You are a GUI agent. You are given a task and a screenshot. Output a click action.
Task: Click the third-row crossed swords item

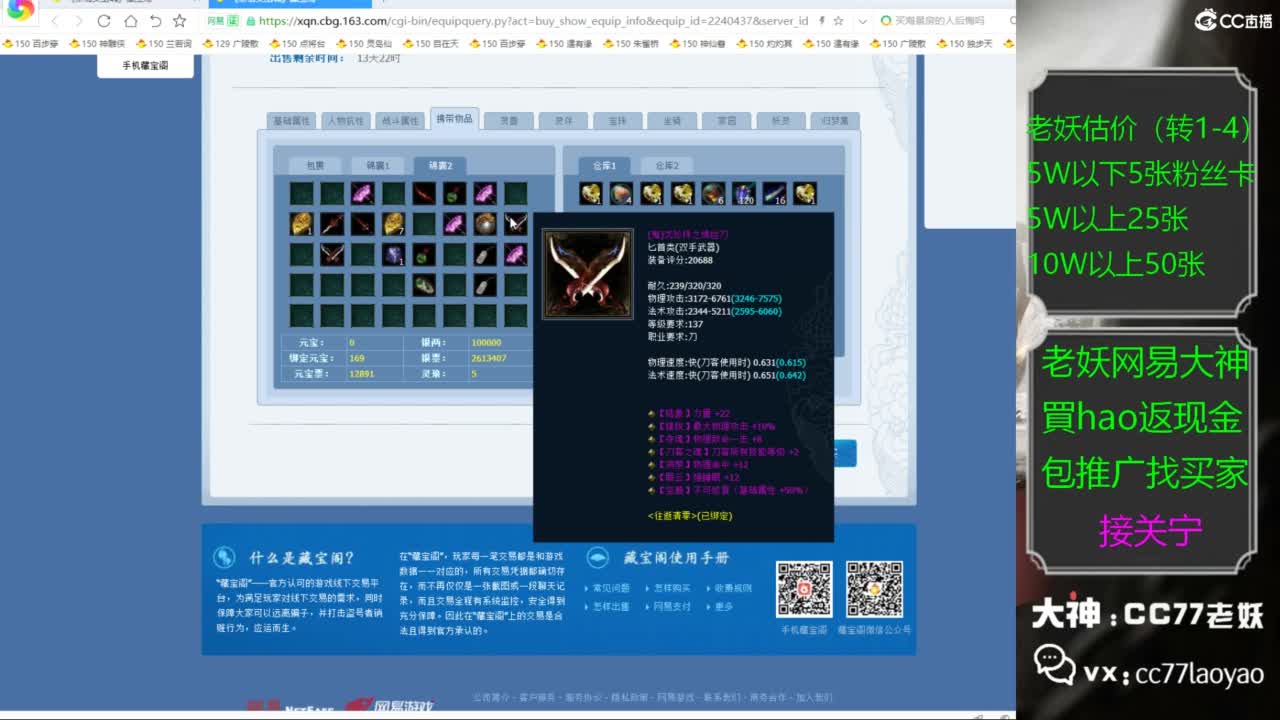[332, 255]
